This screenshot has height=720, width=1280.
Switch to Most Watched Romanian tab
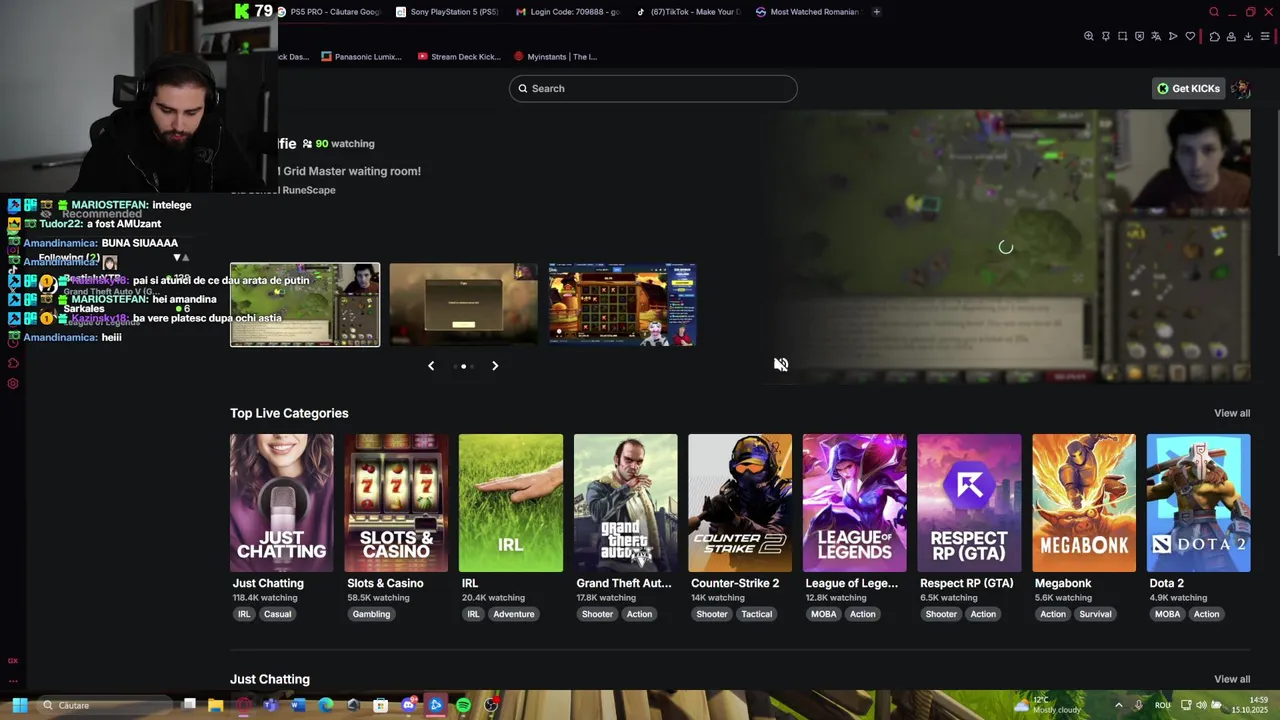click(808, 12)
